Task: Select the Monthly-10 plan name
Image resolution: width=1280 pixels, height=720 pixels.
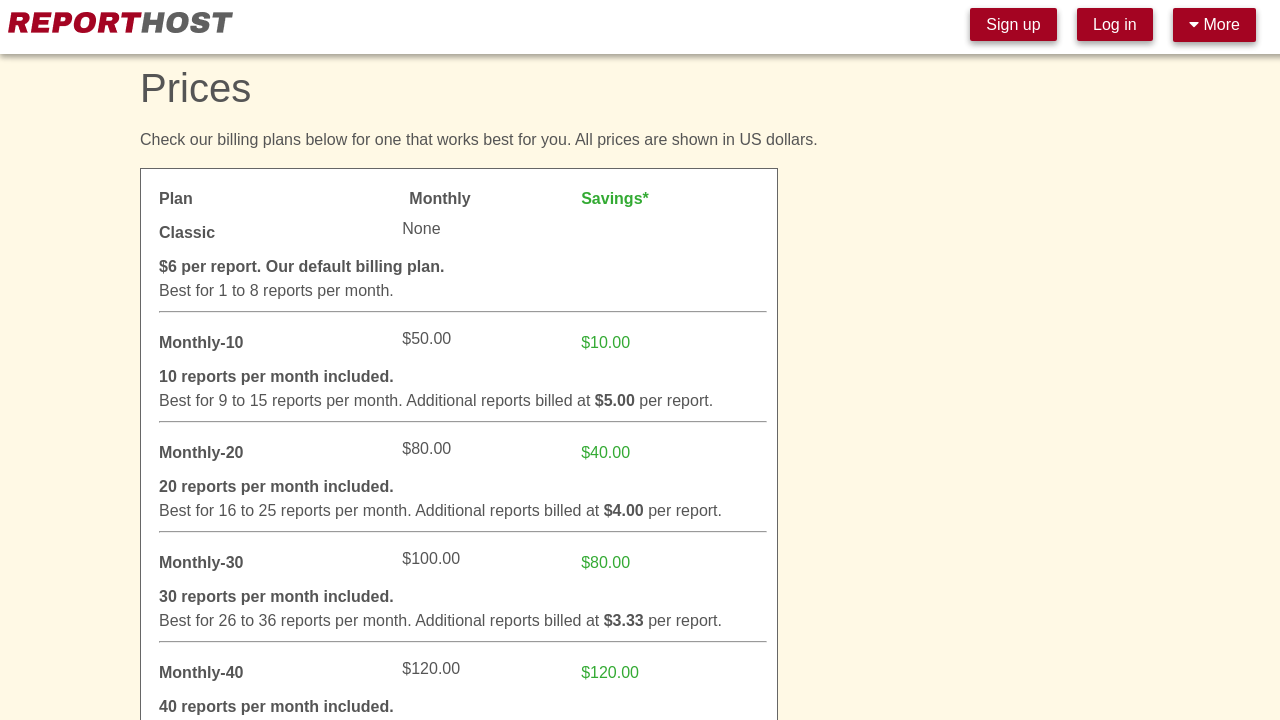Action: [x=201, y=343]
